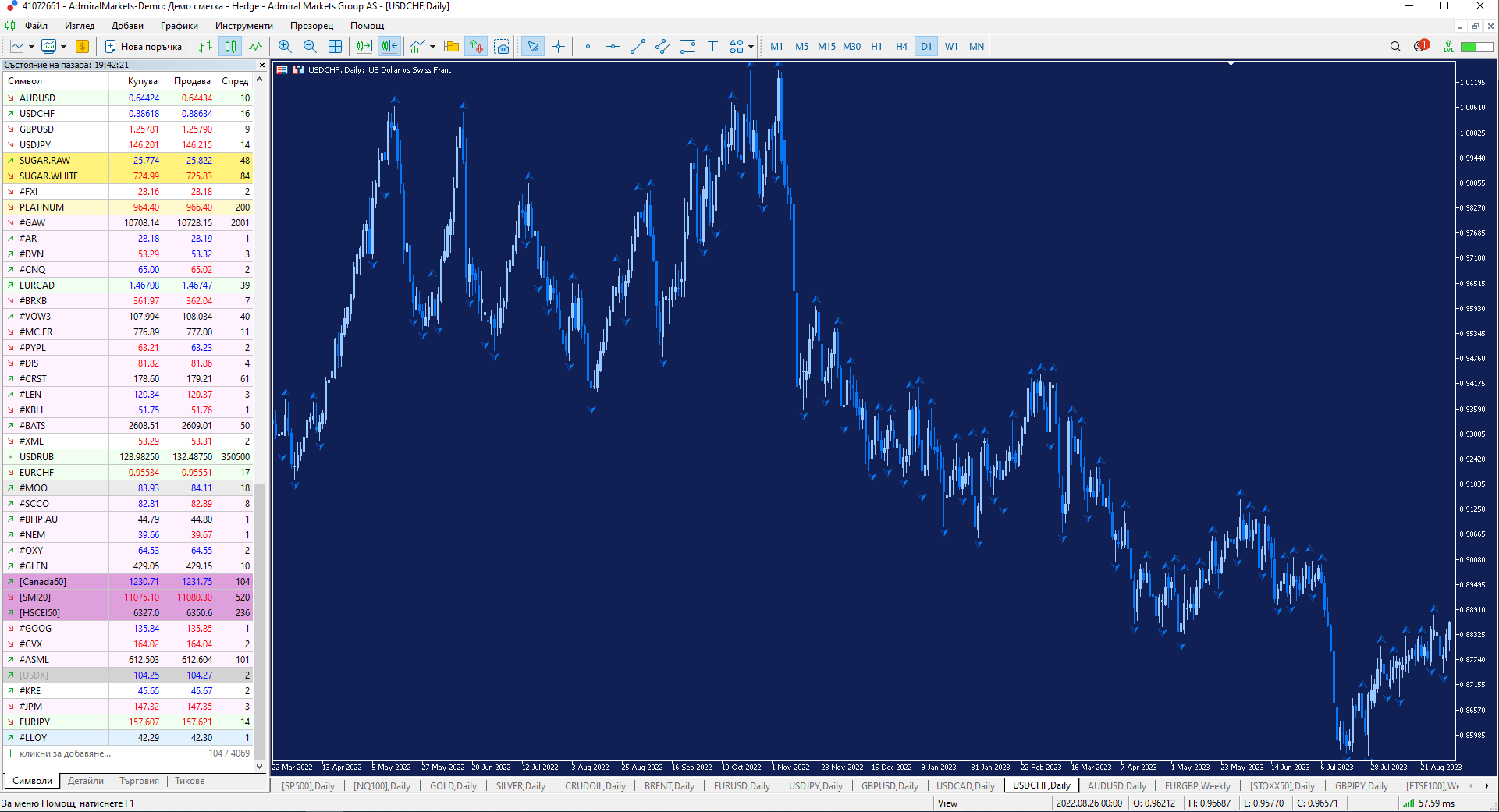Open the GBPJPY,Daily chart tab
1499x812 pixels.
1362,786
